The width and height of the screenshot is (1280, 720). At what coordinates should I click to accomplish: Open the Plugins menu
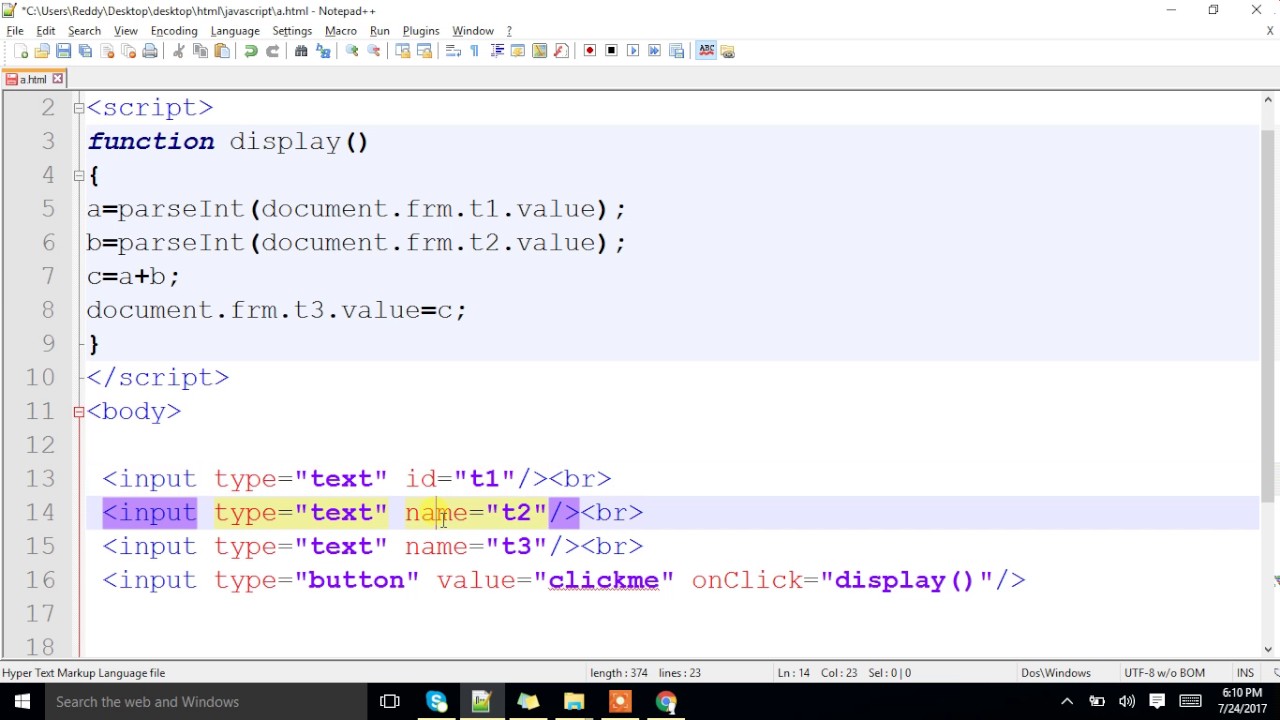point(421,31)
